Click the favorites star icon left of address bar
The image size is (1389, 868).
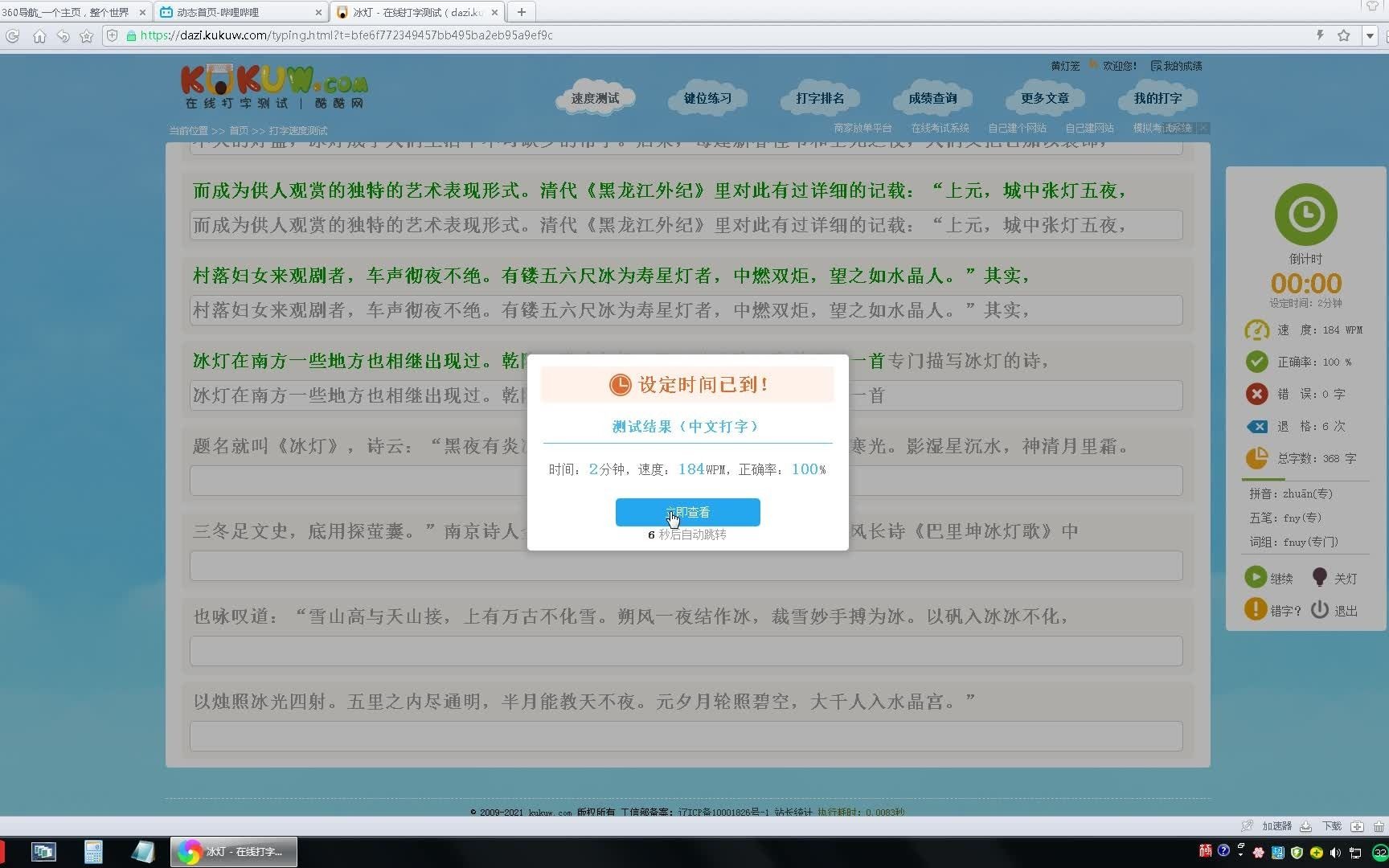click(x=87, y=35)
